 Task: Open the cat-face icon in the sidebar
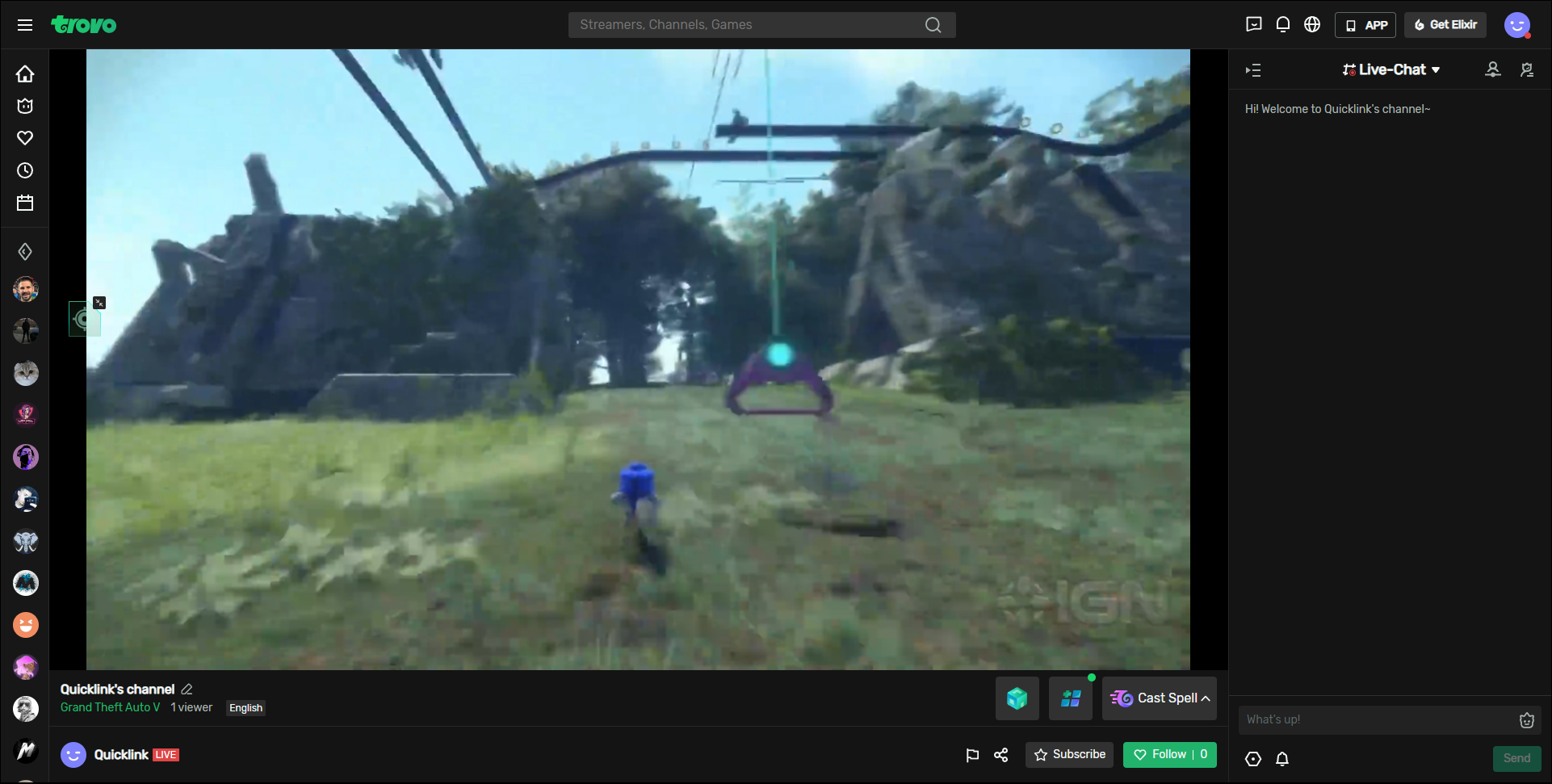[x=25, y=106]
